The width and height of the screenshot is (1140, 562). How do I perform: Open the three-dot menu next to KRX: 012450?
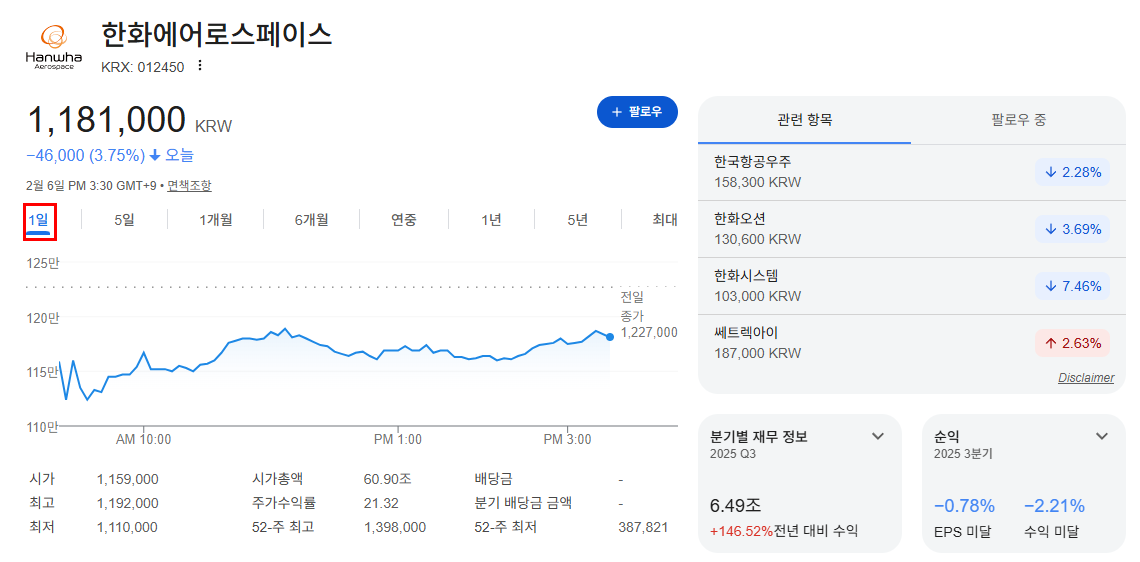[x=200, y=66]
